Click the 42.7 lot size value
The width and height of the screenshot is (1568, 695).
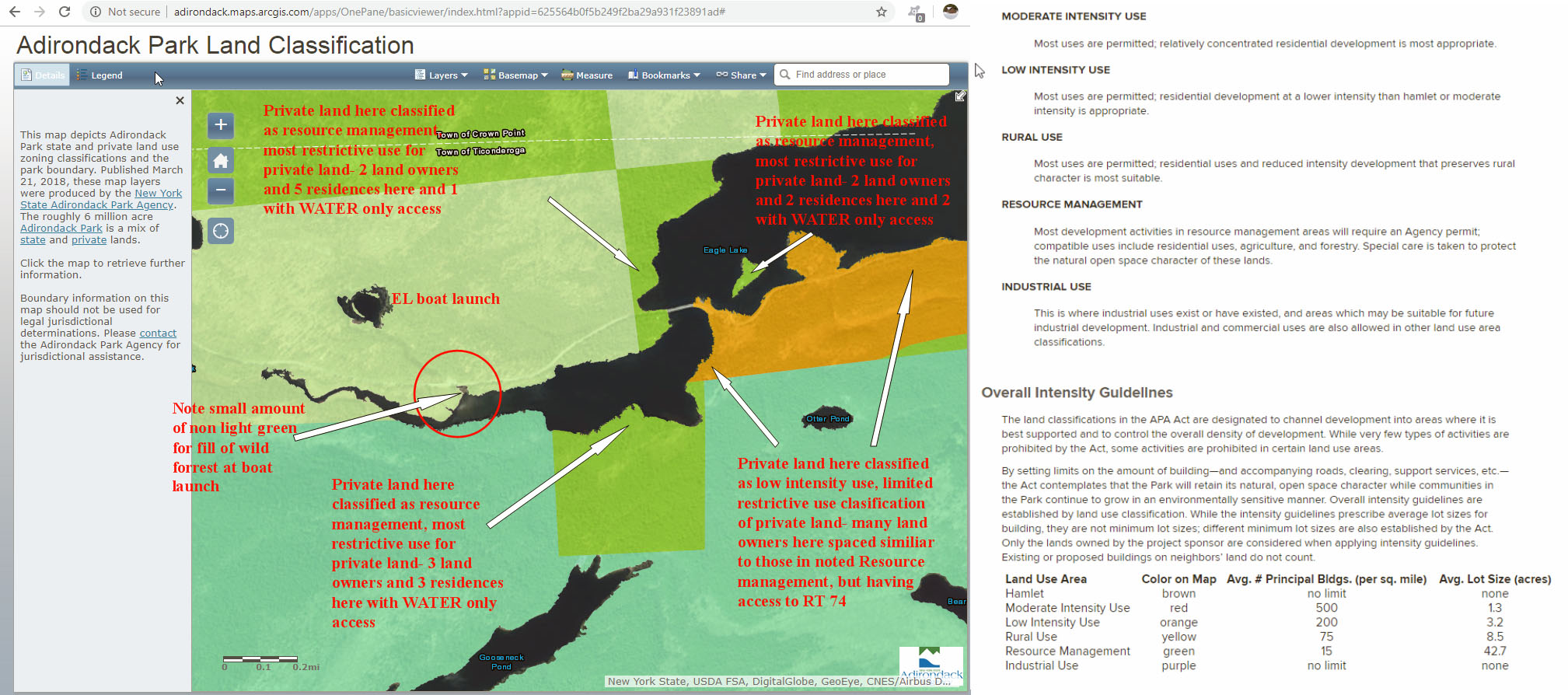[1495, 651]
